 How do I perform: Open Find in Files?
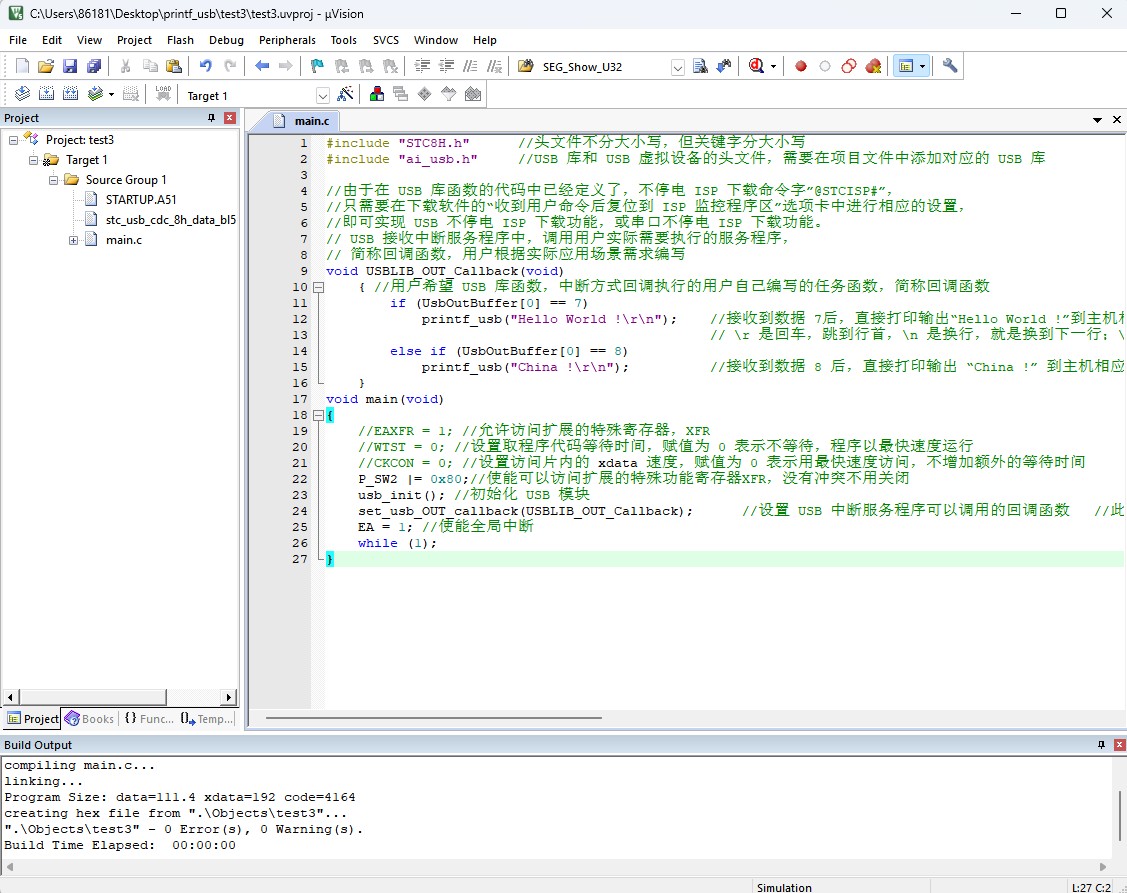tap(525, 67)
